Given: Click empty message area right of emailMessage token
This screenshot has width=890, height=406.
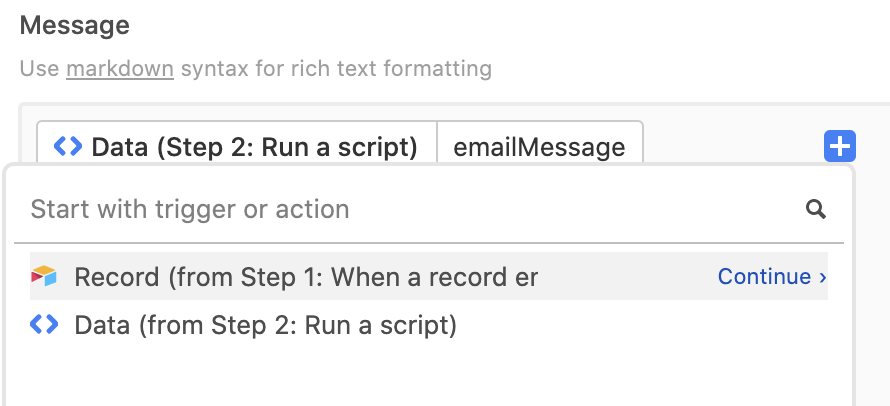Looking at the screenshot, I should point(732,145).
